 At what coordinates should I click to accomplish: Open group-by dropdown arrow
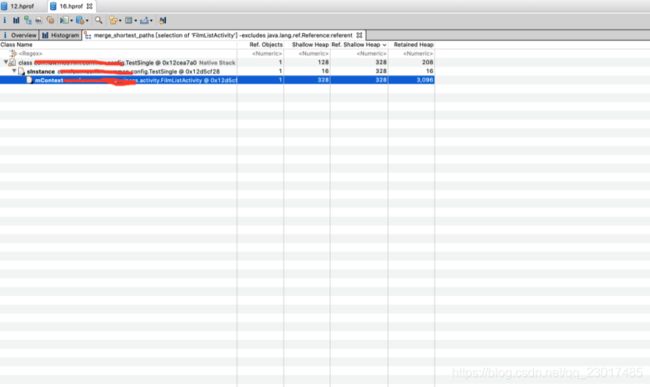[x=120, y=20]
